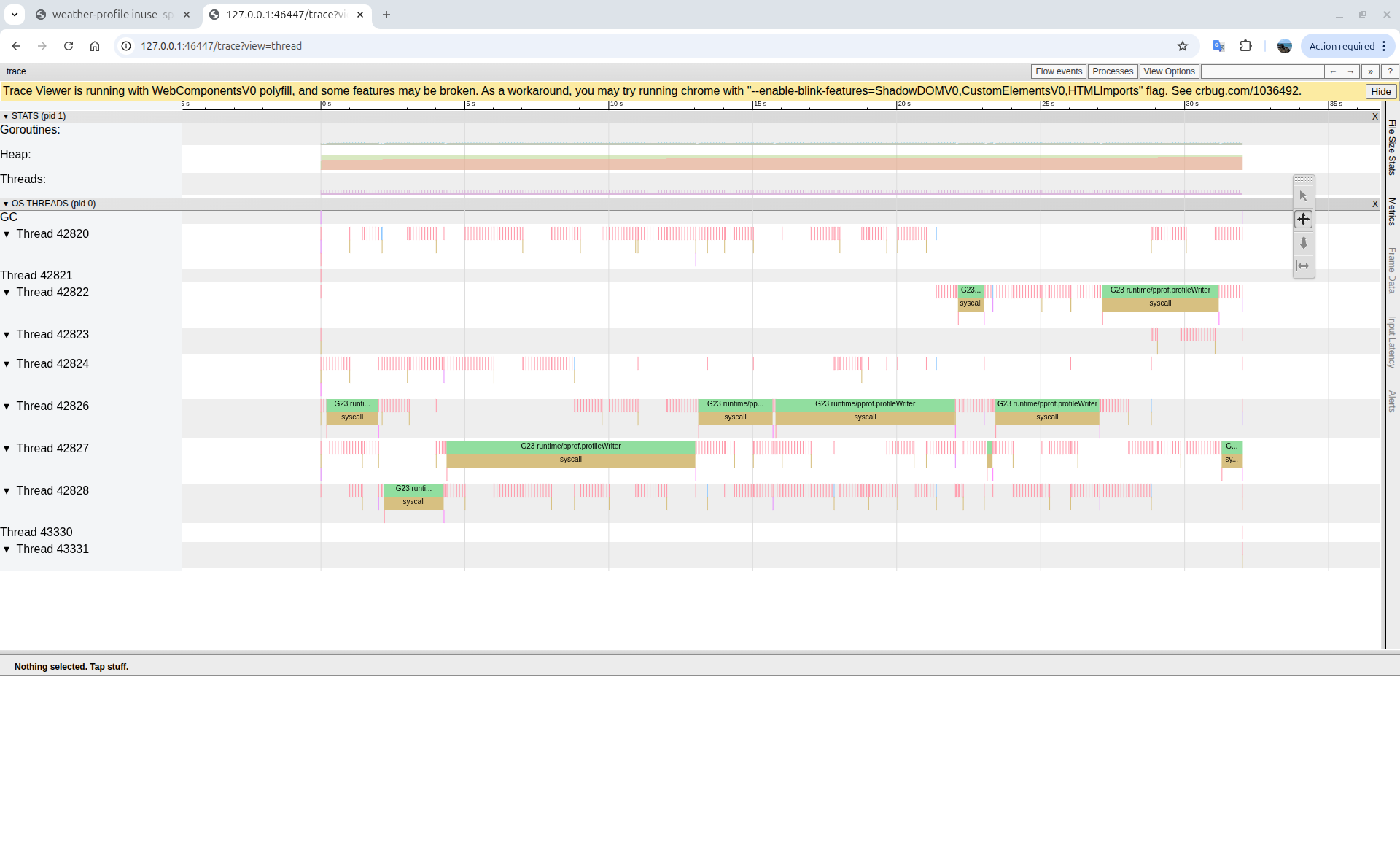Close the OS THREADS panel
Viewport: 1400px width, 855px height.
(x=1375, y=204)
